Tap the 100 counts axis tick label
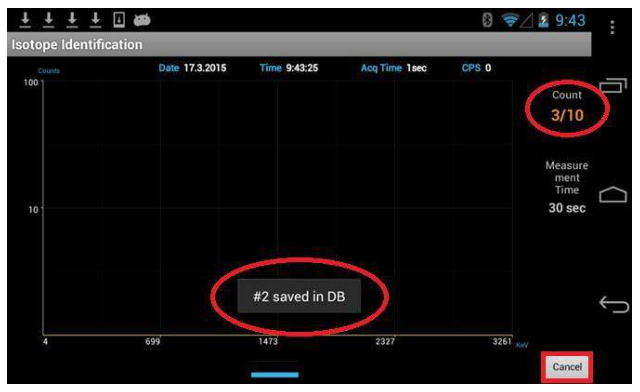 31,82
